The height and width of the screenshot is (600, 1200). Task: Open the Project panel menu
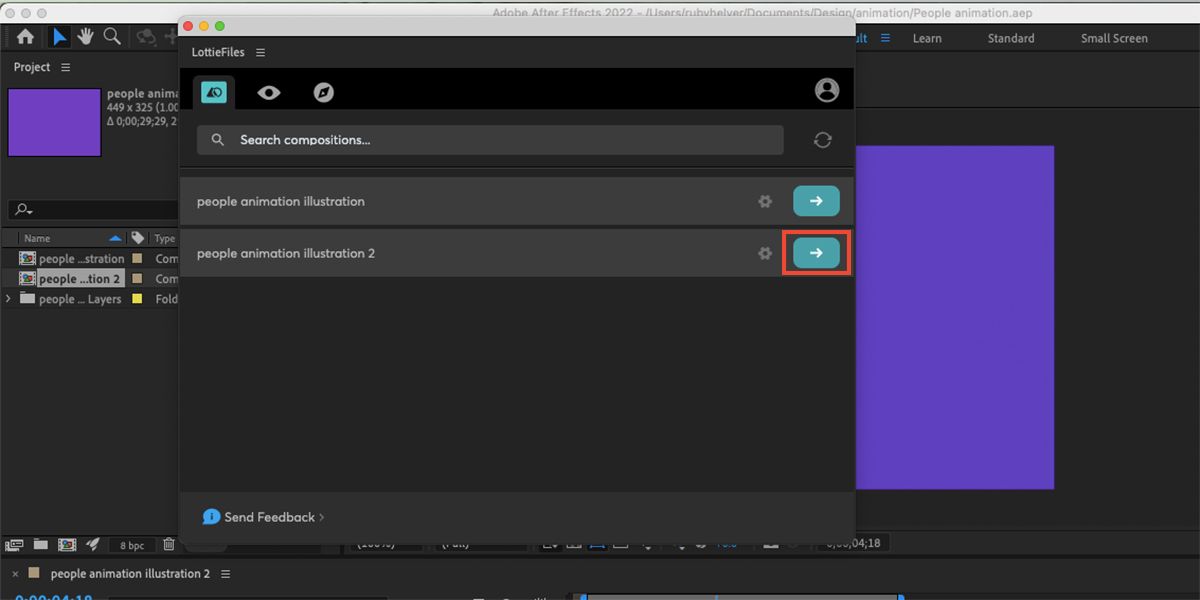[x=66, y=67]
